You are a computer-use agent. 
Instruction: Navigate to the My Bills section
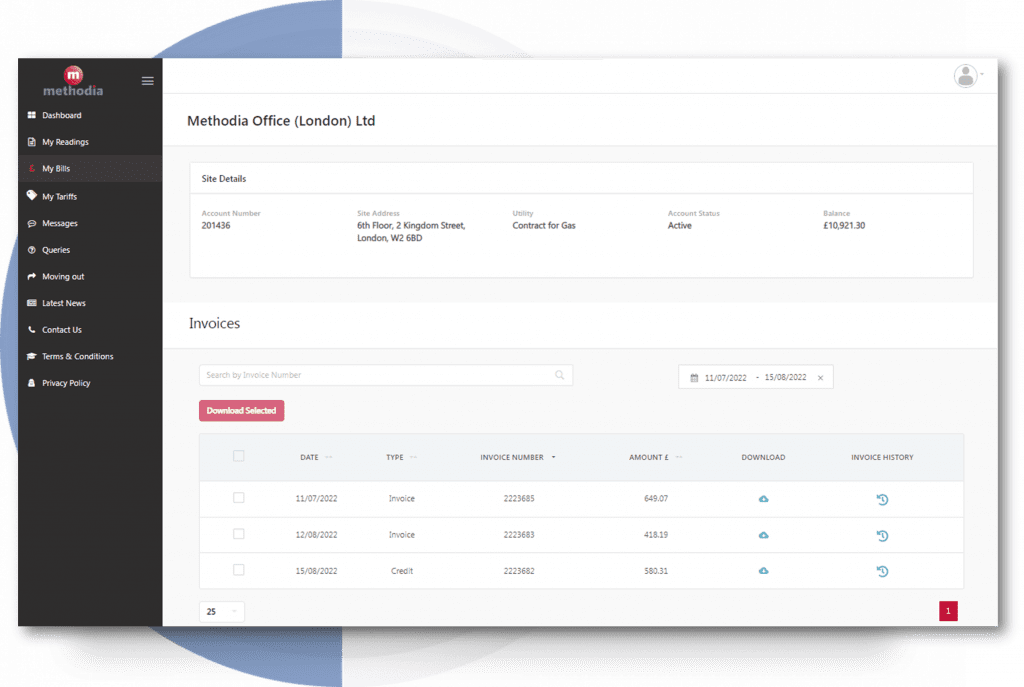(33, 168)
